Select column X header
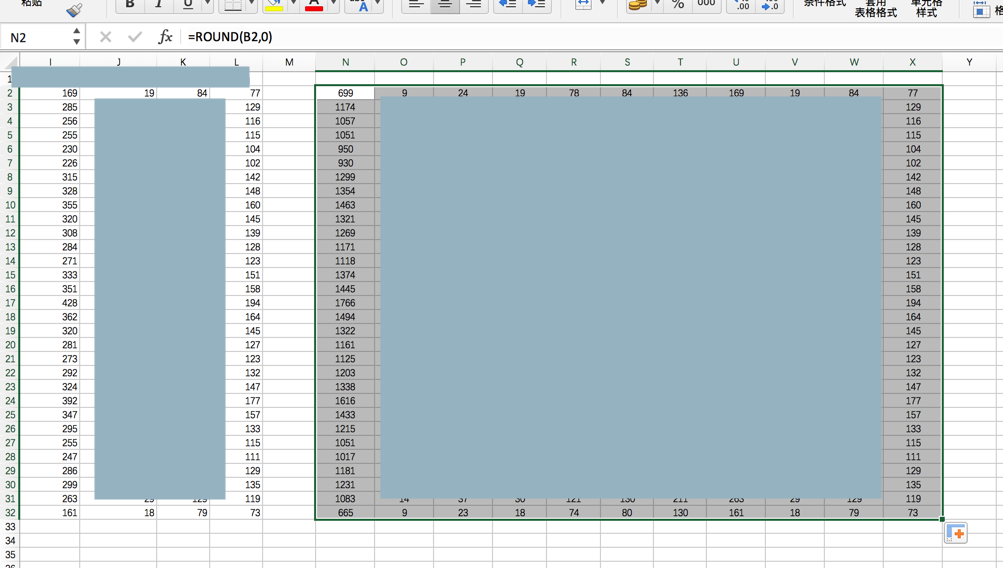1003x568 pixels. 913,62
